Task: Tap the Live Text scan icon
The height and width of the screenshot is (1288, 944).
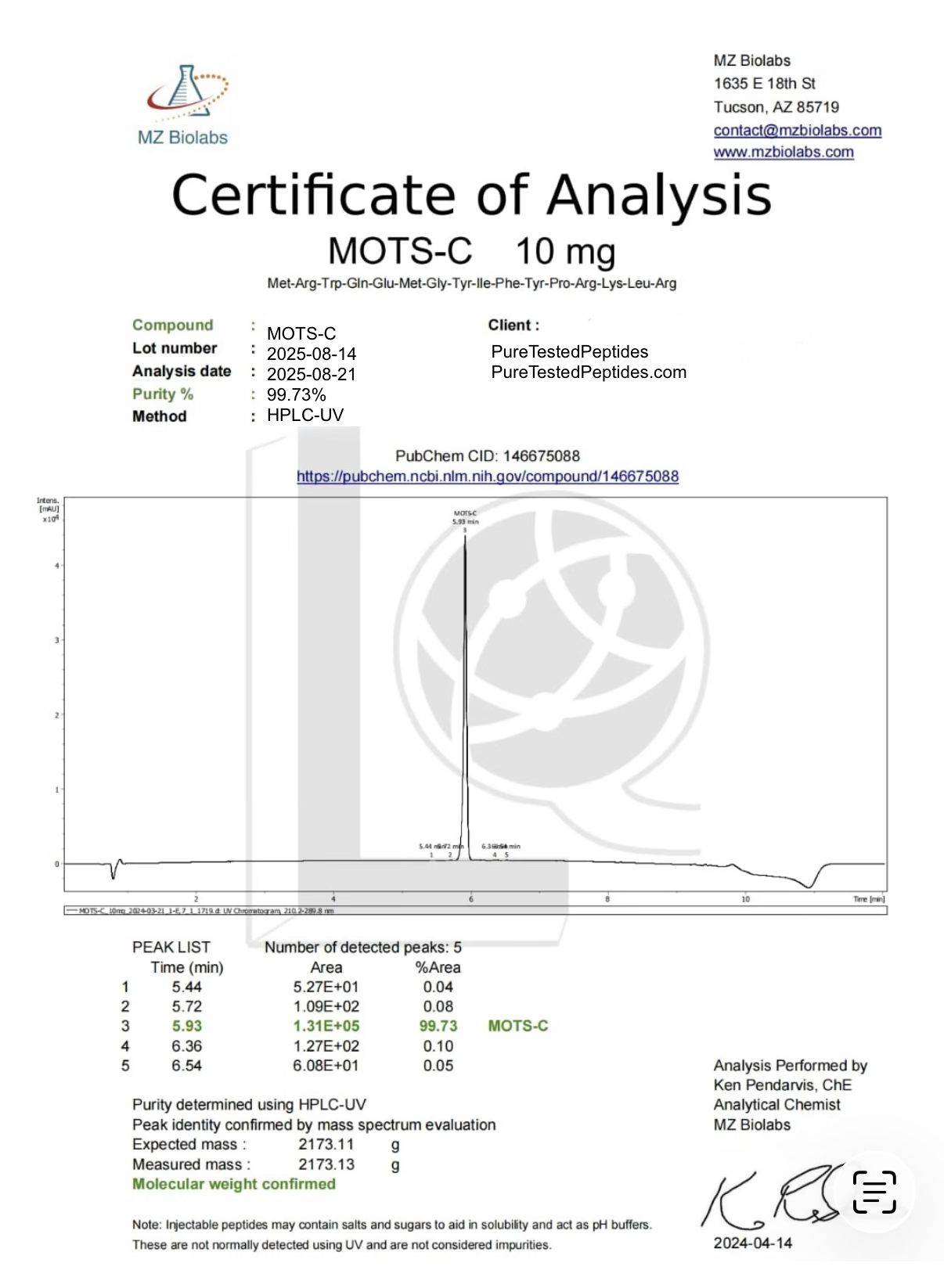Action: tap(874, 1192)
